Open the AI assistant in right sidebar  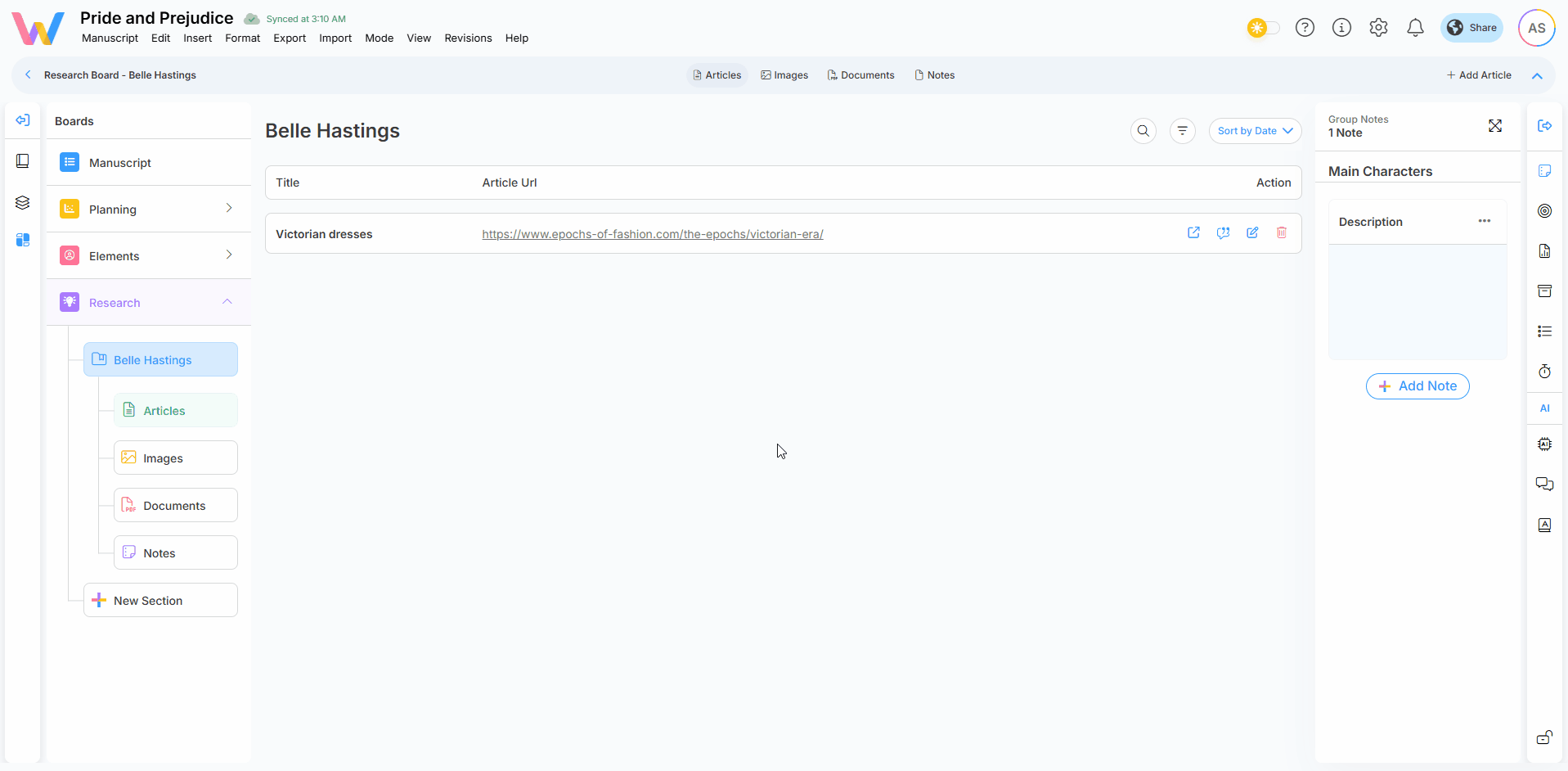pos(1544,408)
